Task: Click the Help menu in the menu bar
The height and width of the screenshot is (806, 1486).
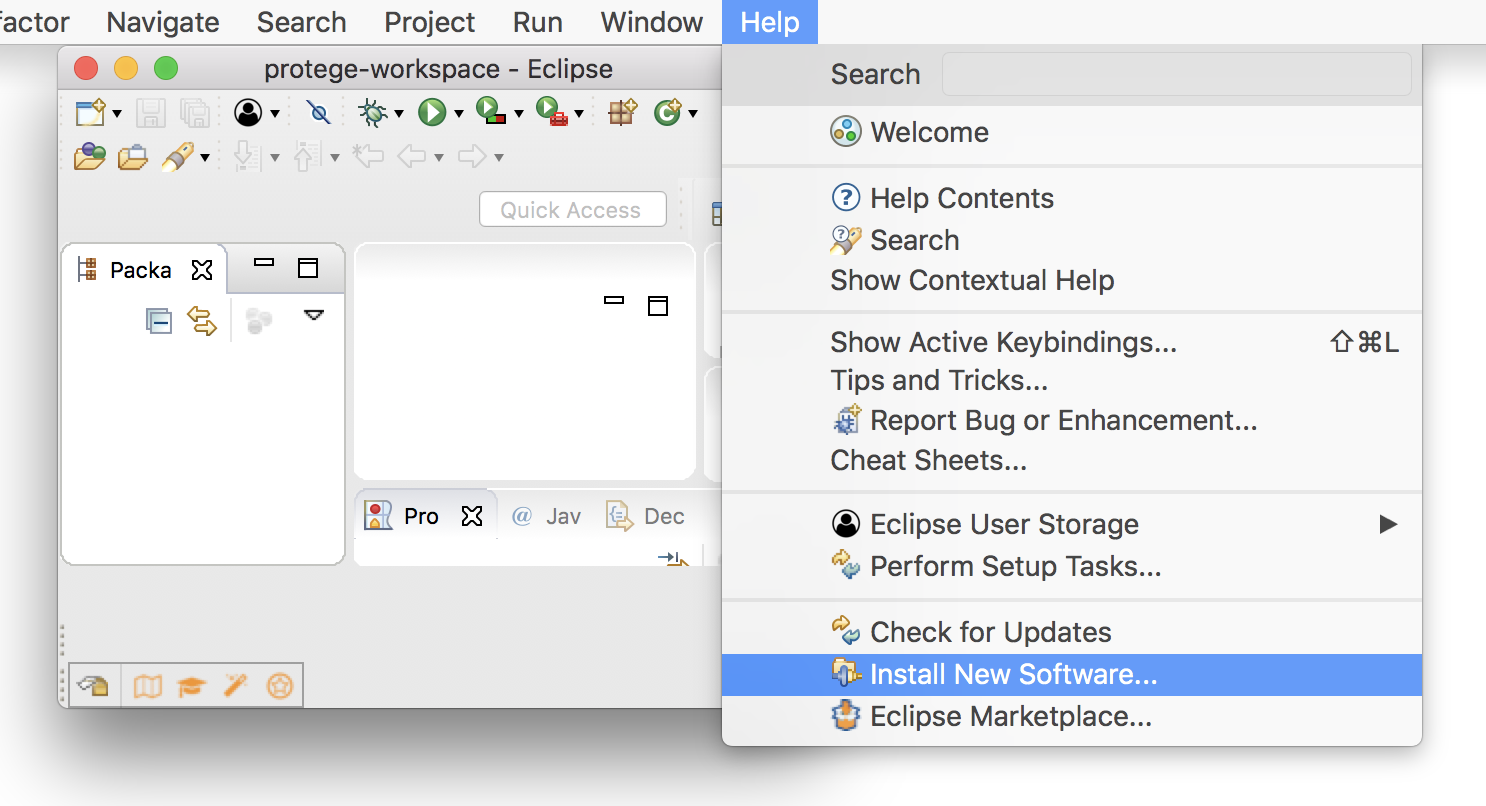Action: click(770, 22)
